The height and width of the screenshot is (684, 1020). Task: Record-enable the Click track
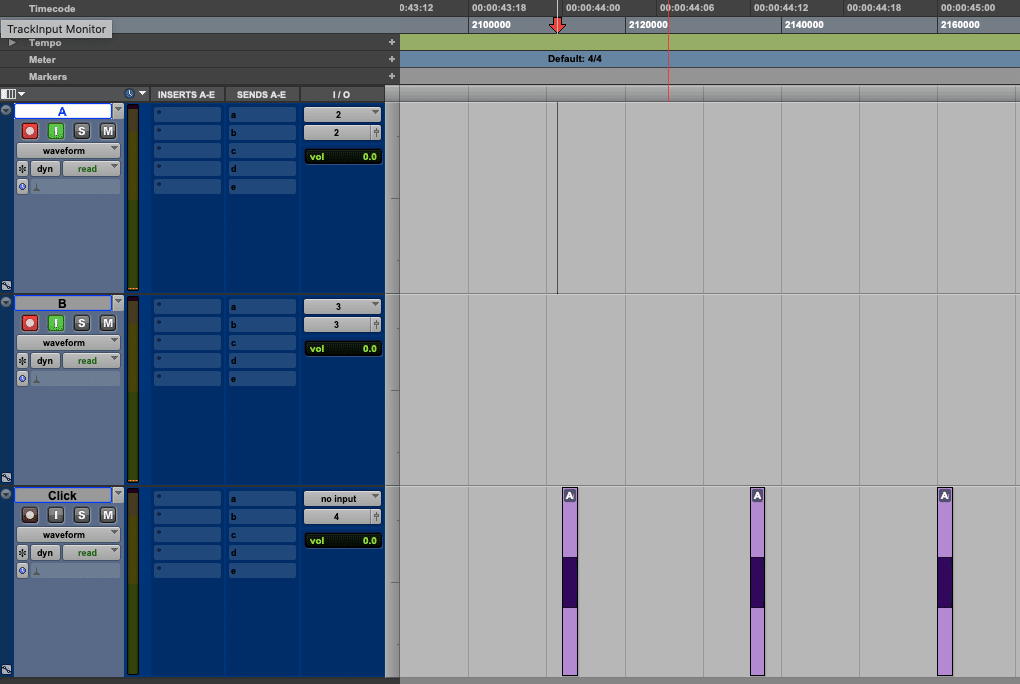(x=29, y=515)
